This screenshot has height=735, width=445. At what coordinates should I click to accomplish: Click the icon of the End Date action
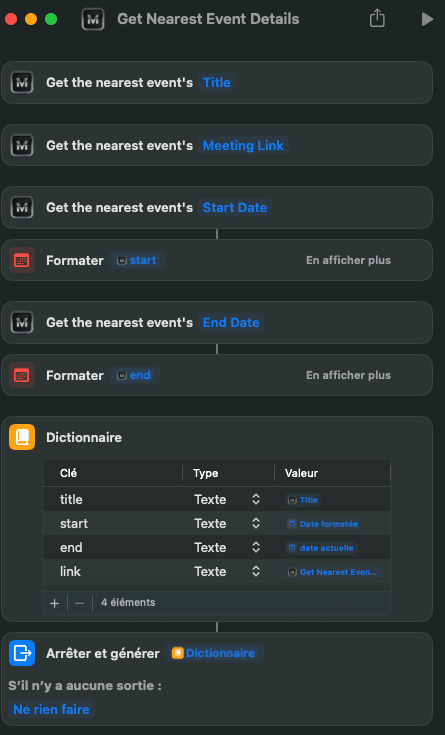click(22, 322)
